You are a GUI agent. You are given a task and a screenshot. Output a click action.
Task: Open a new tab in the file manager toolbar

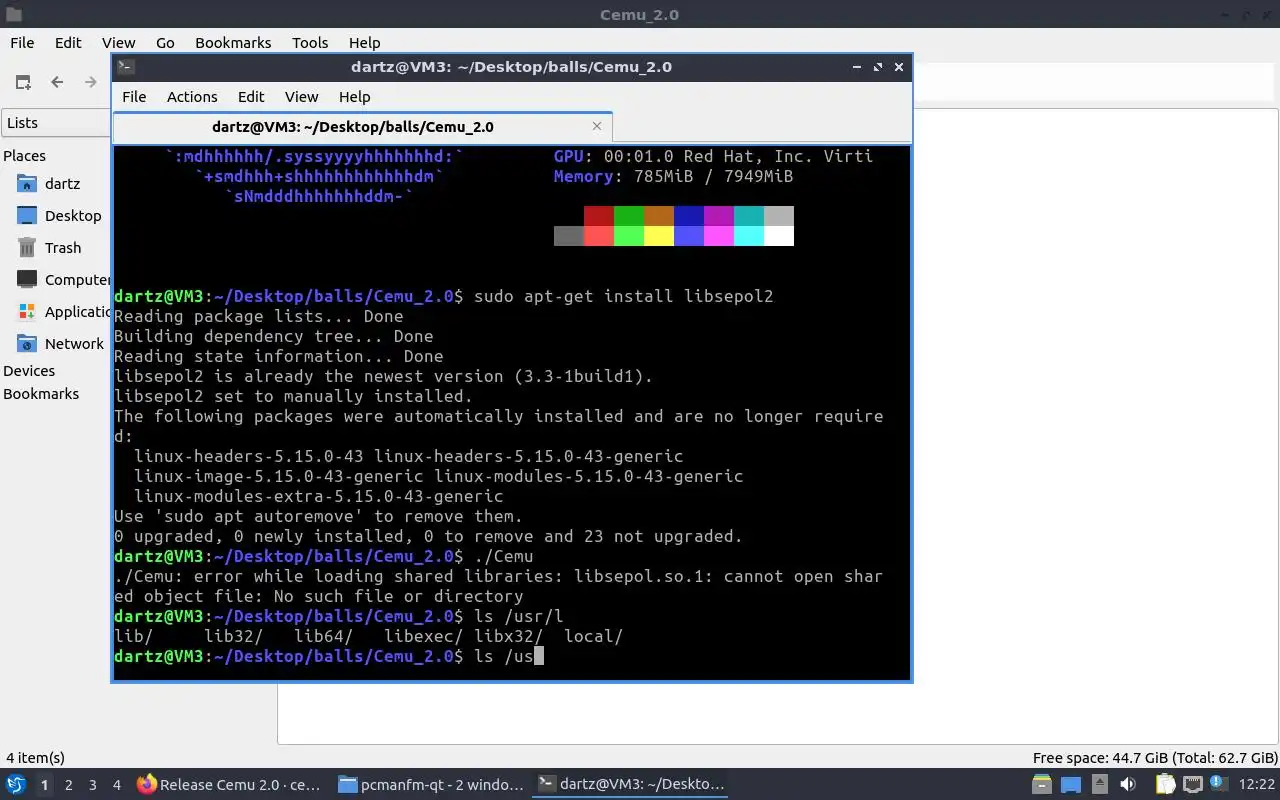click(23, 82)
